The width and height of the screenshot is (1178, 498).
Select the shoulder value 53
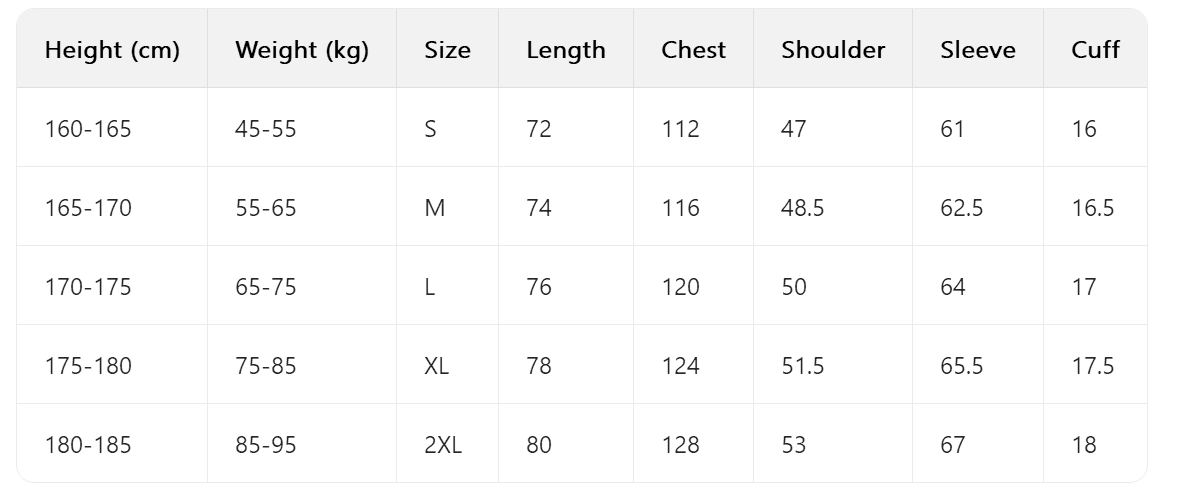793,445
